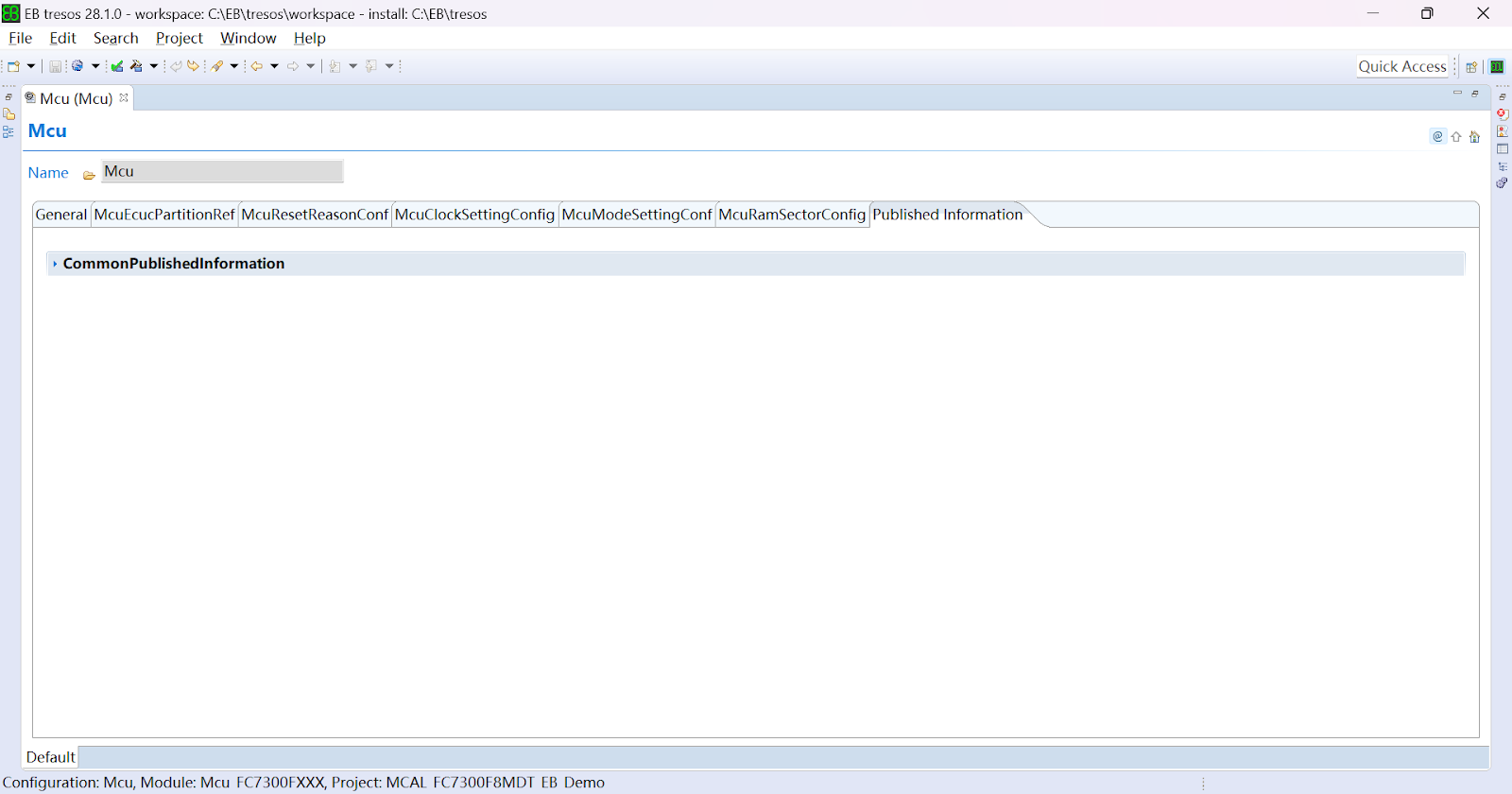Click the Name input field containing Mcu
Viewport: 1512px width, 794px height.
(222, 171)
